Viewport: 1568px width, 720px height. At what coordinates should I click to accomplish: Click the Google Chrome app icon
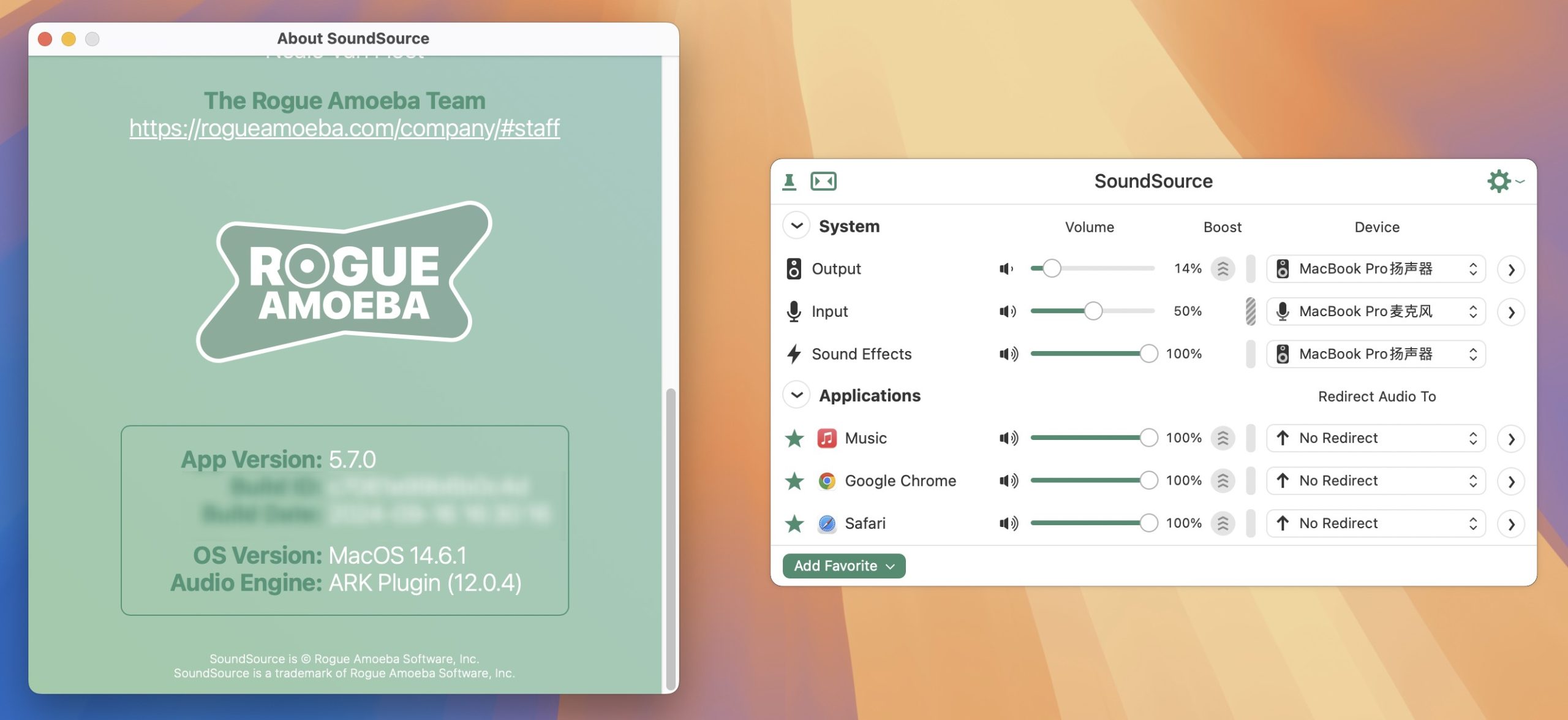click(827, 480)
